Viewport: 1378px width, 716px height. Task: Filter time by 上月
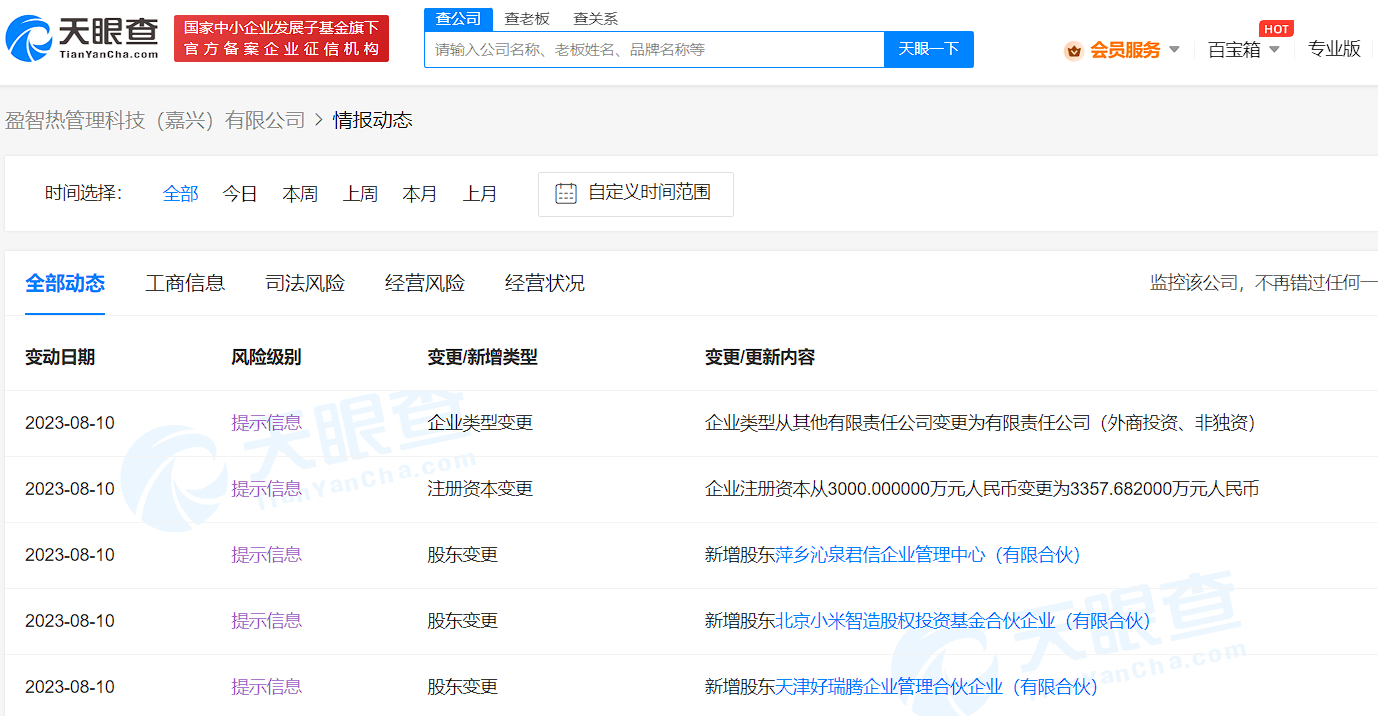[x=480, y=194]
